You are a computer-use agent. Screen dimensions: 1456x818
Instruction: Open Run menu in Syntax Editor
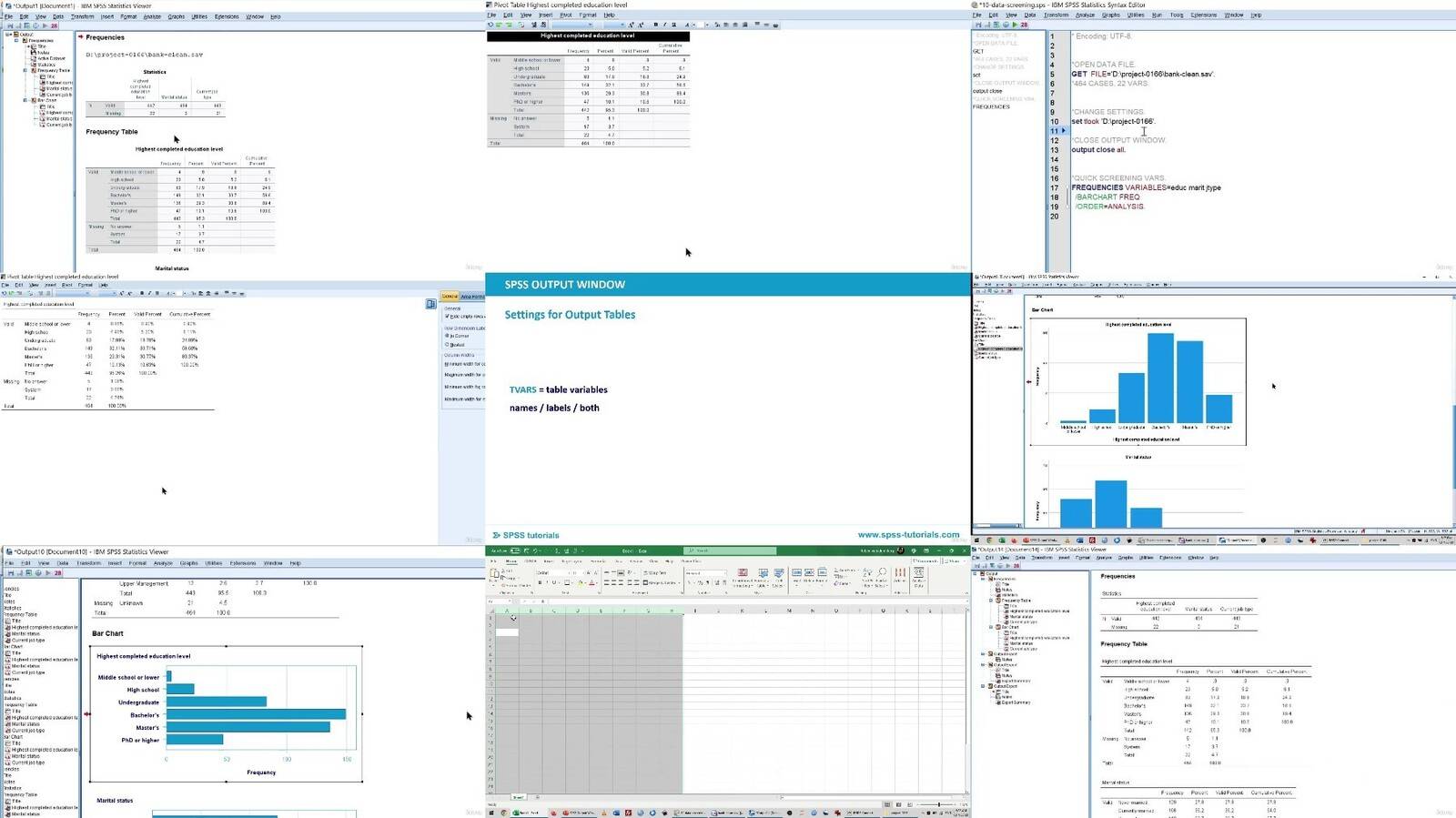click(x=1157, y=15)
